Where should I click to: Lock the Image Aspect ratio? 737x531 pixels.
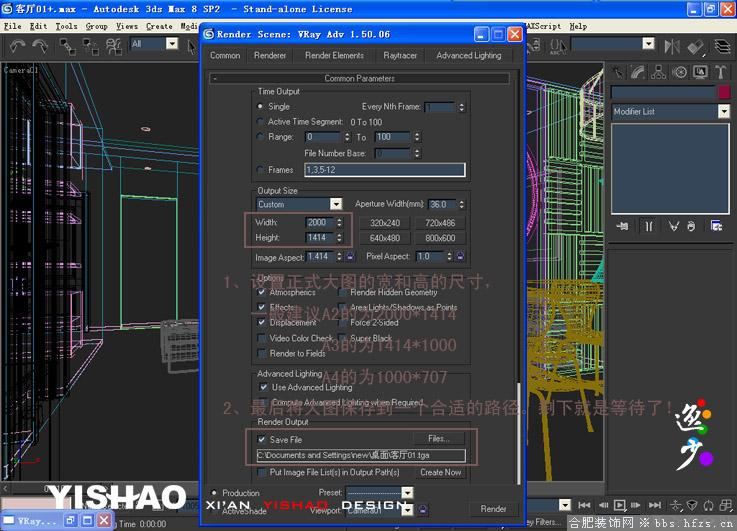[x=350, y=257]
